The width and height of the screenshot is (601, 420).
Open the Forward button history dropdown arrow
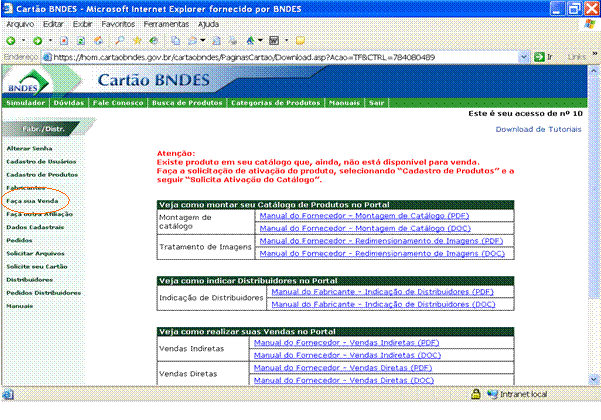pyautogui.click(x=50, y=40)
